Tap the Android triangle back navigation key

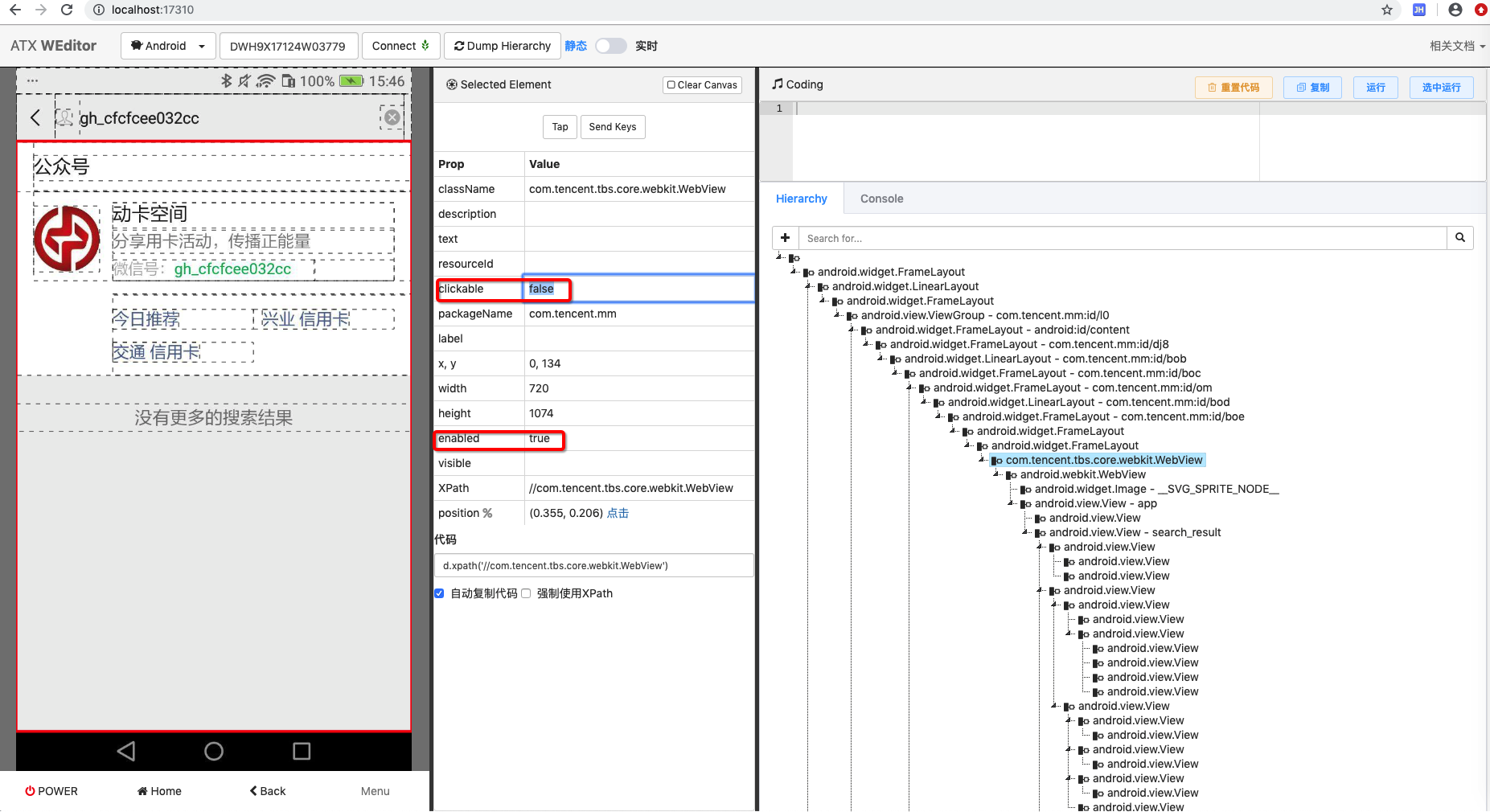[126, 751]
